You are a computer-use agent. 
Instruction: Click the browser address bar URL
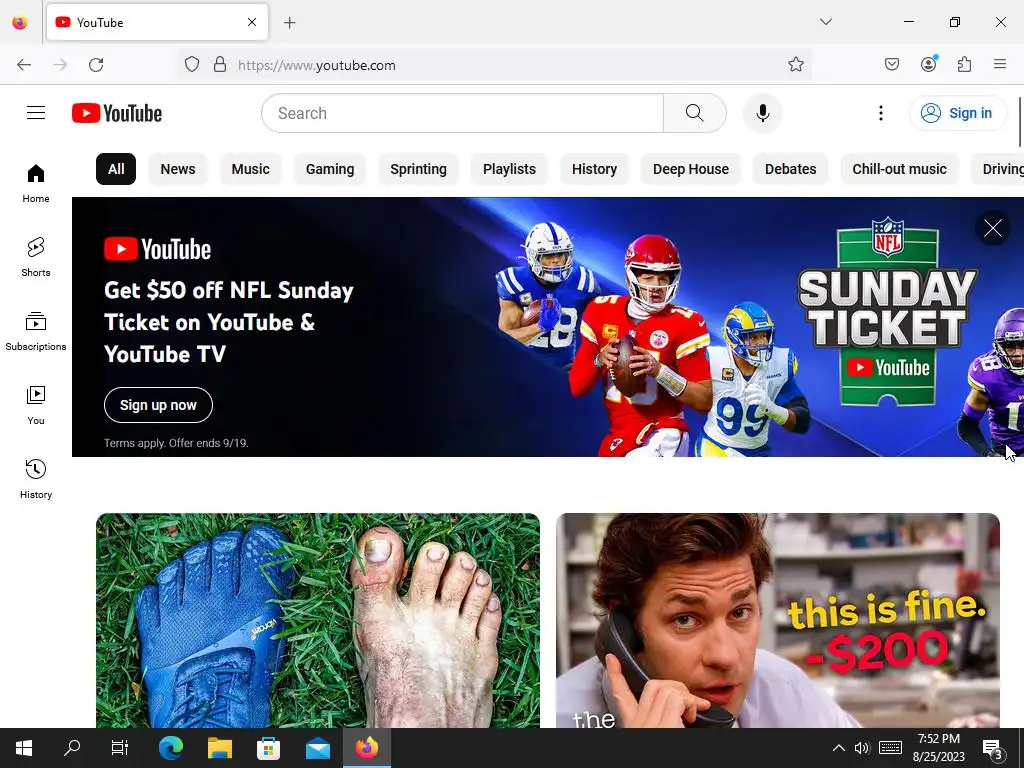pyautogui.click(x=496, y=65)
